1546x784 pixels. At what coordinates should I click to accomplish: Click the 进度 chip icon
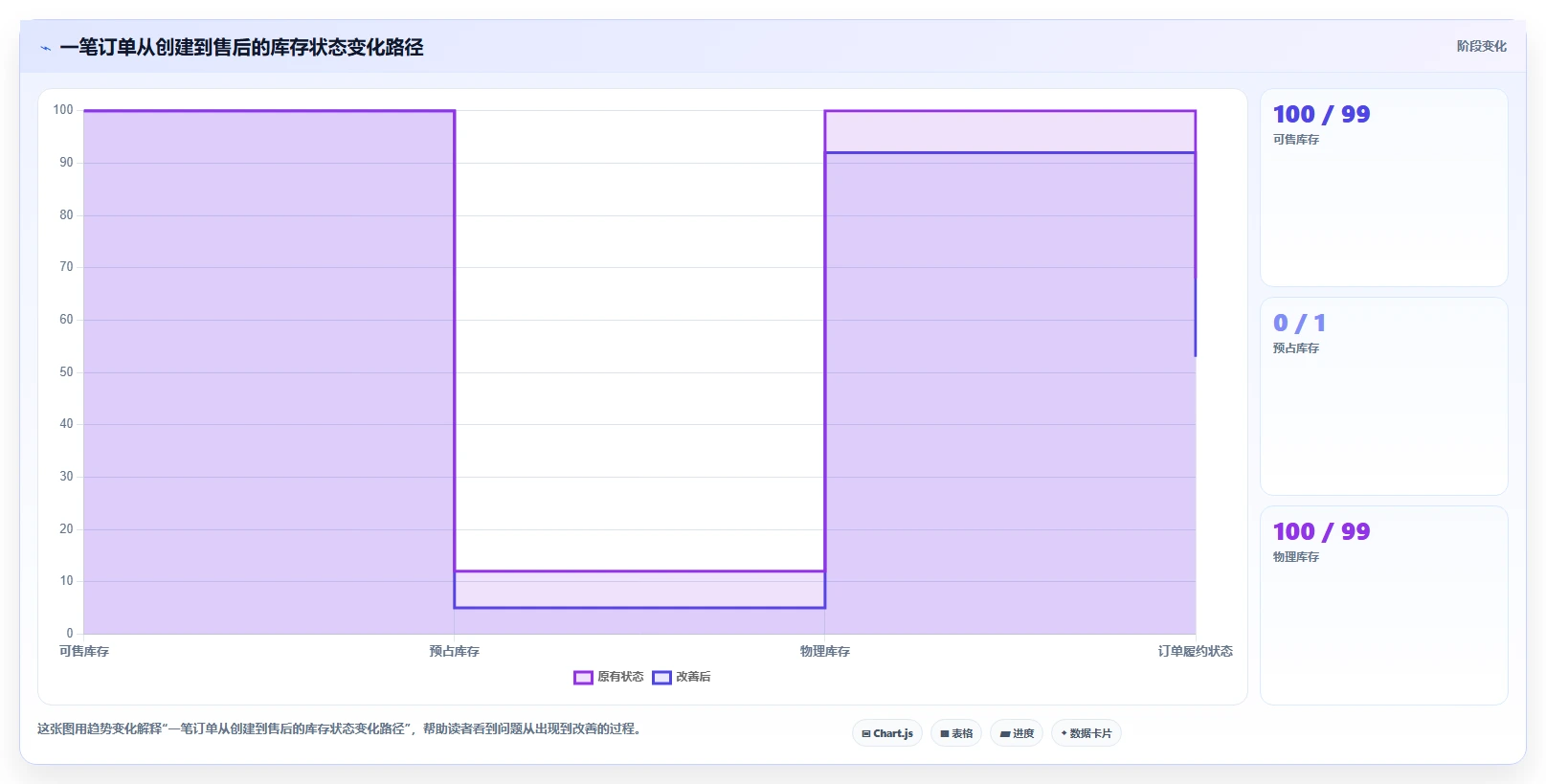pos(1005,734)
